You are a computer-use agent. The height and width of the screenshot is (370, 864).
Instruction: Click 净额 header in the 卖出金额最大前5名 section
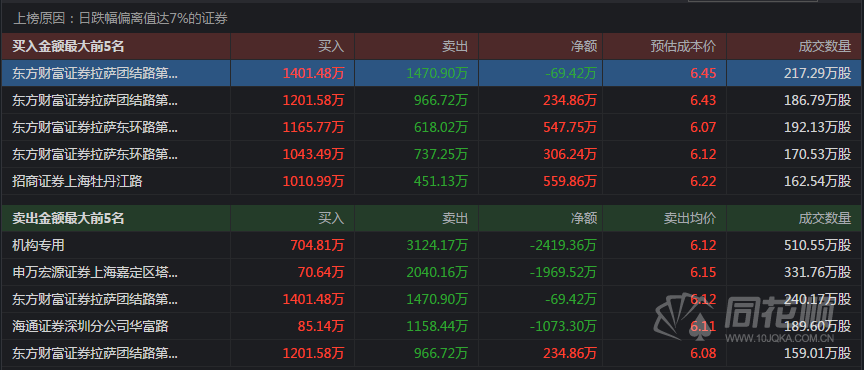584,219
